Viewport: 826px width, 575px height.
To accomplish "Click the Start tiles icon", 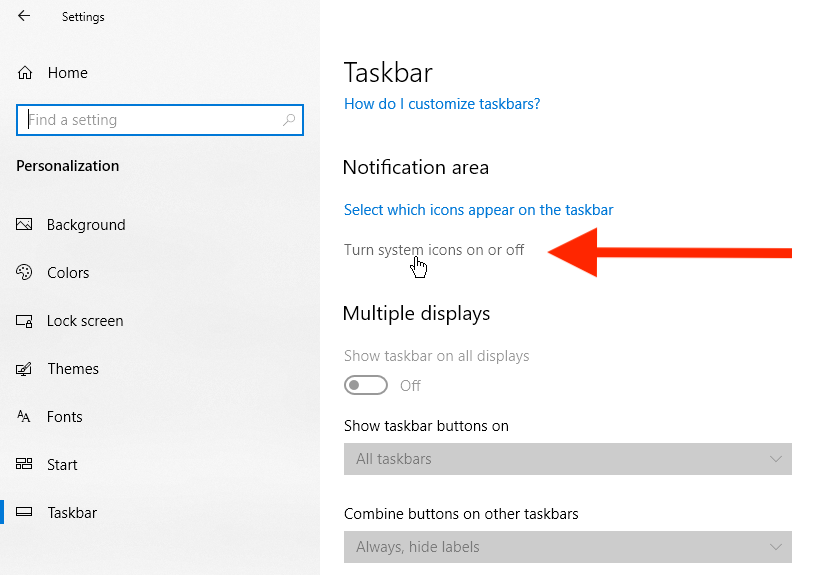I will [x=24, y=464].
